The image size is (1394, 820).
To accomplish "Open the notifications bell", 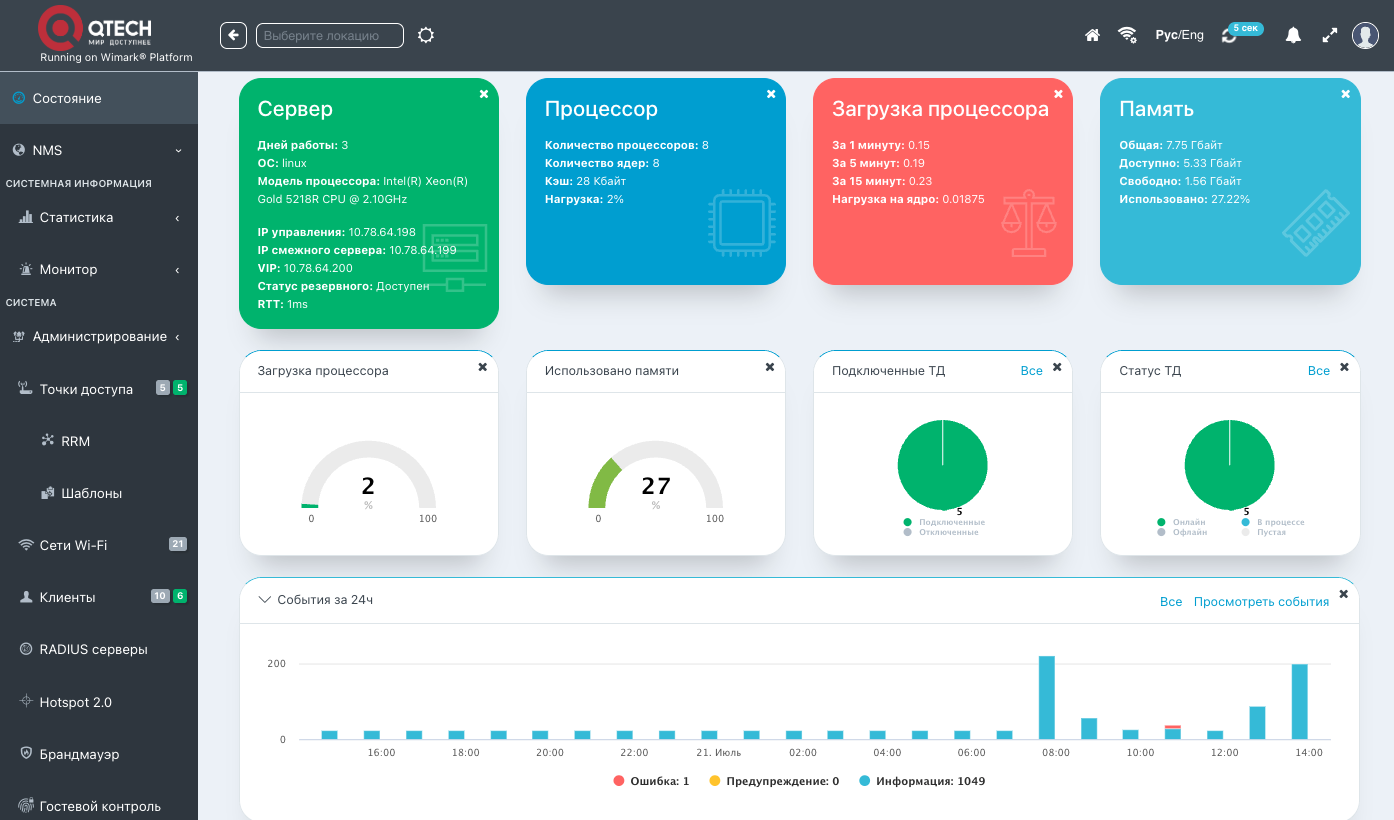I will pyautogui.click(x=1293, y=35).
